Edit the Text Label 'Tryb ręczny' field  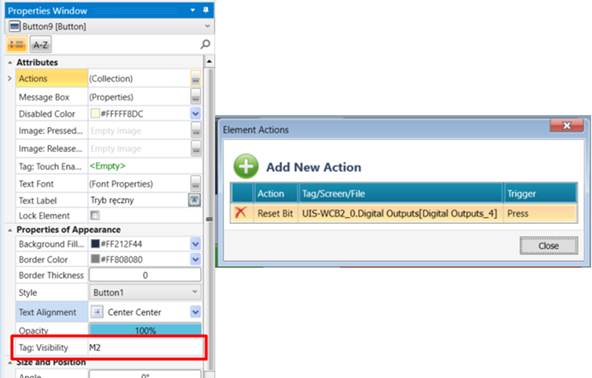tap(138, 200)
